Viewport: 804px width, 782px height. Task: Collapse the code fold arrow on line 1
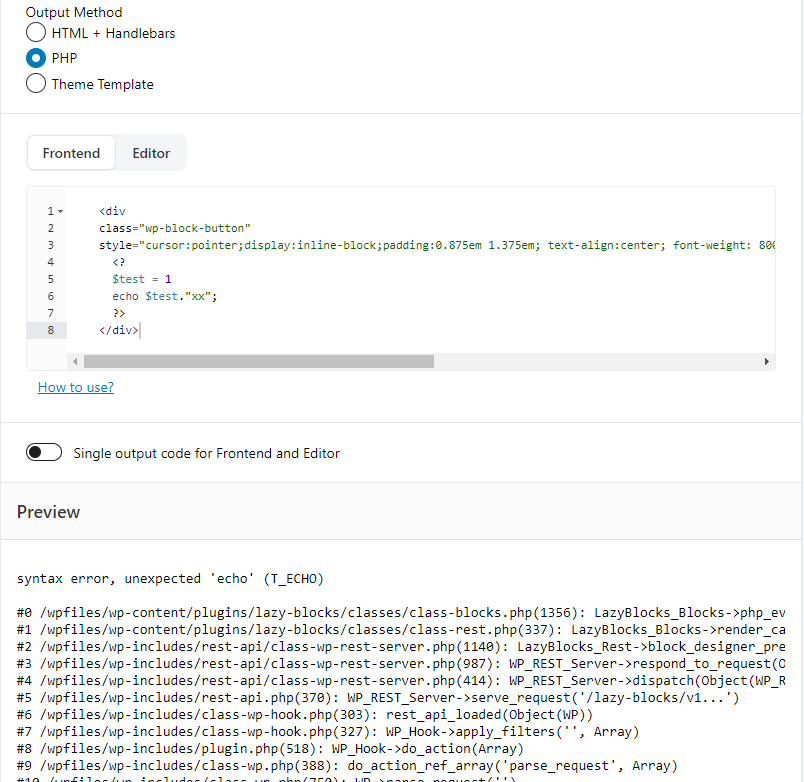(x=61, y=211)
